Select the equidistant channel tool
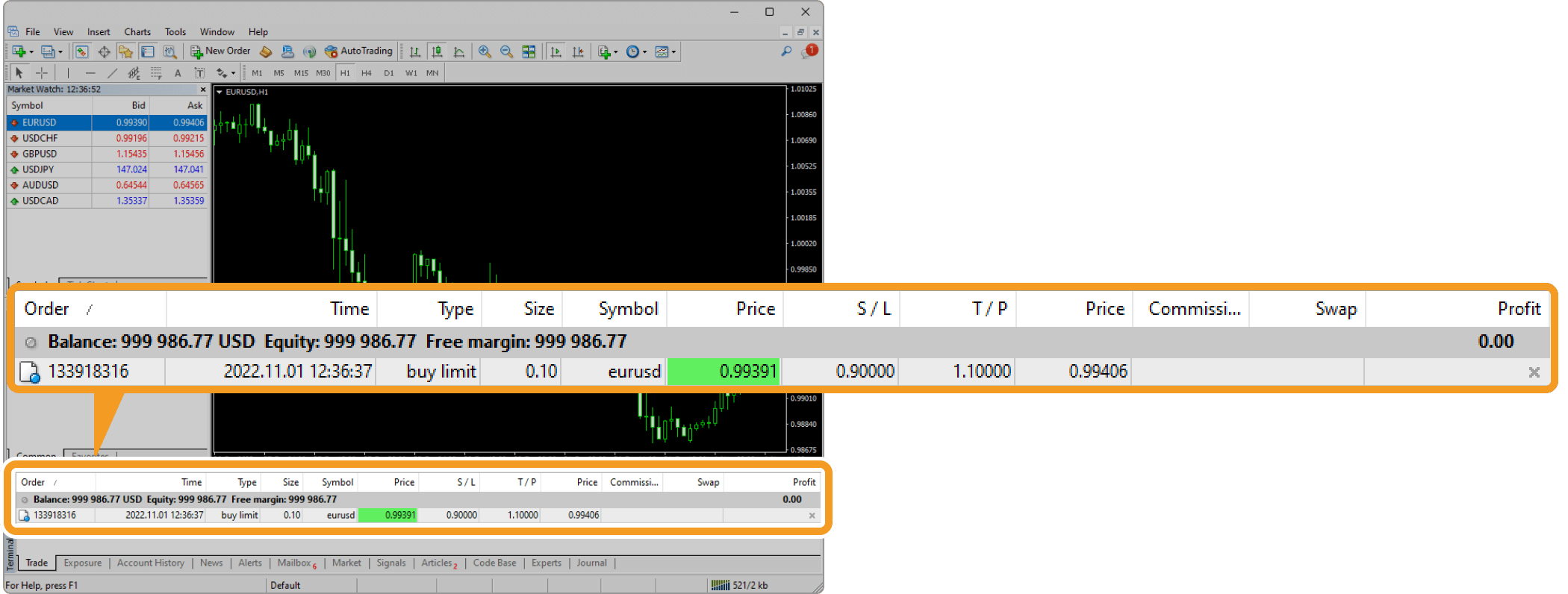 pyautogui.click(x=134, y=72)
